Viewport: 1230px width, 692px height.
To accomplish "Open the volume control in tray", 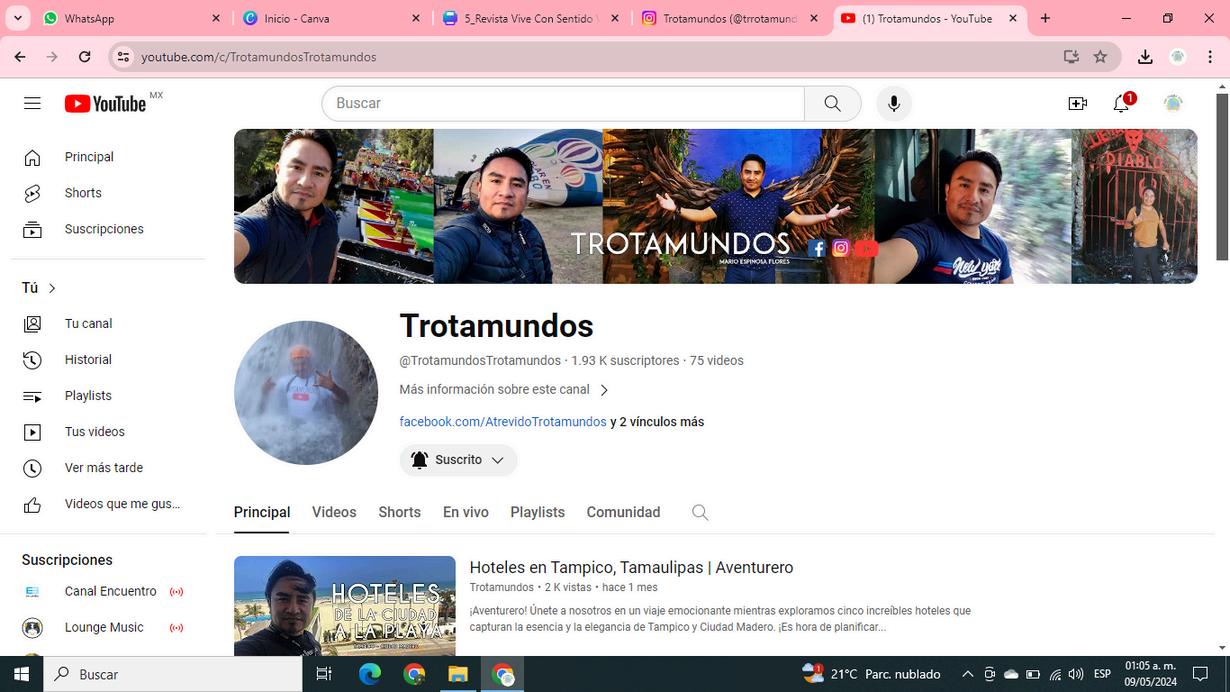I will pyautogui.click(x=1076, y=674).
